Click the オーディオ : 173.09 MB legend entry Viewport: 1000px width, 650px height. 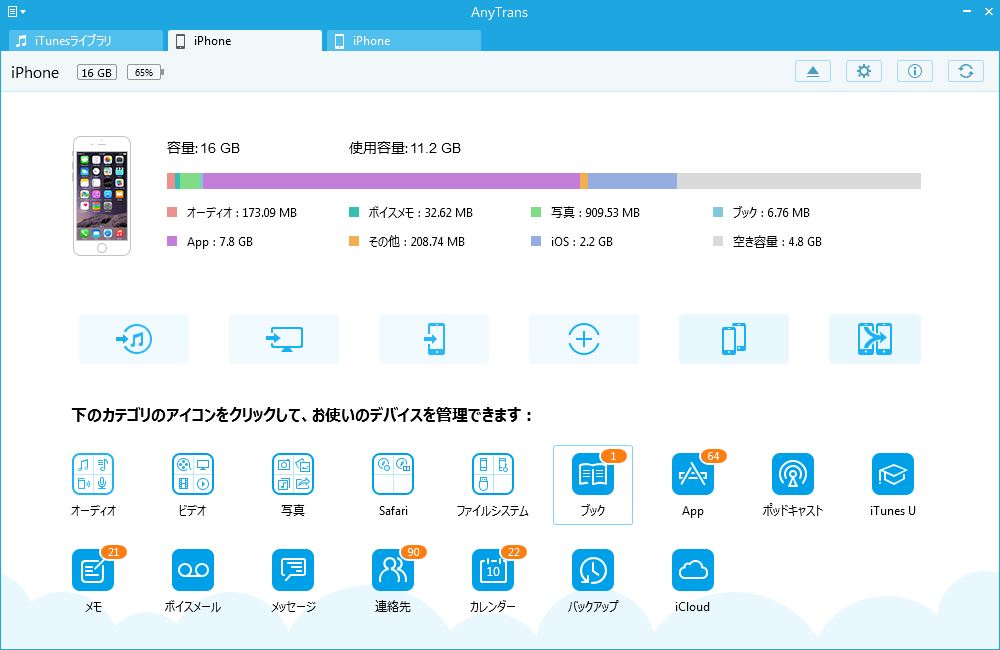[x=232, y=212]
